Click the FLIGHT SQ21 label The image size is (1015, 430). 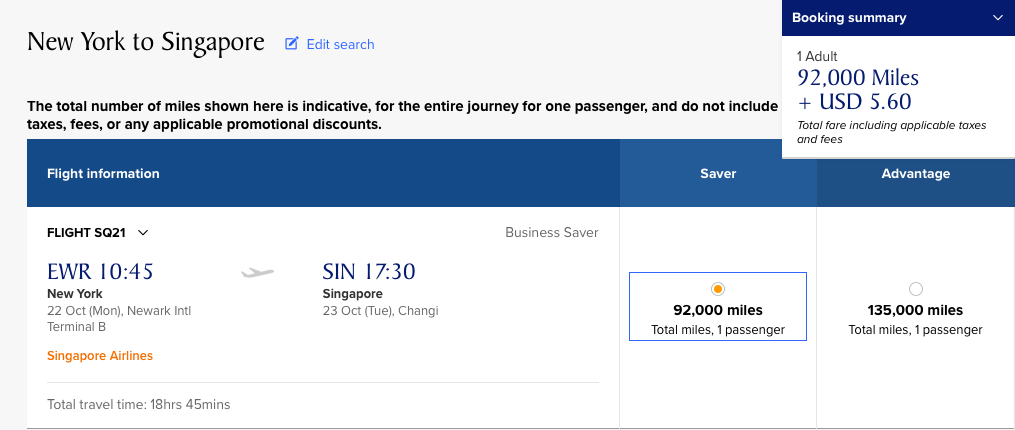point(88,233)
